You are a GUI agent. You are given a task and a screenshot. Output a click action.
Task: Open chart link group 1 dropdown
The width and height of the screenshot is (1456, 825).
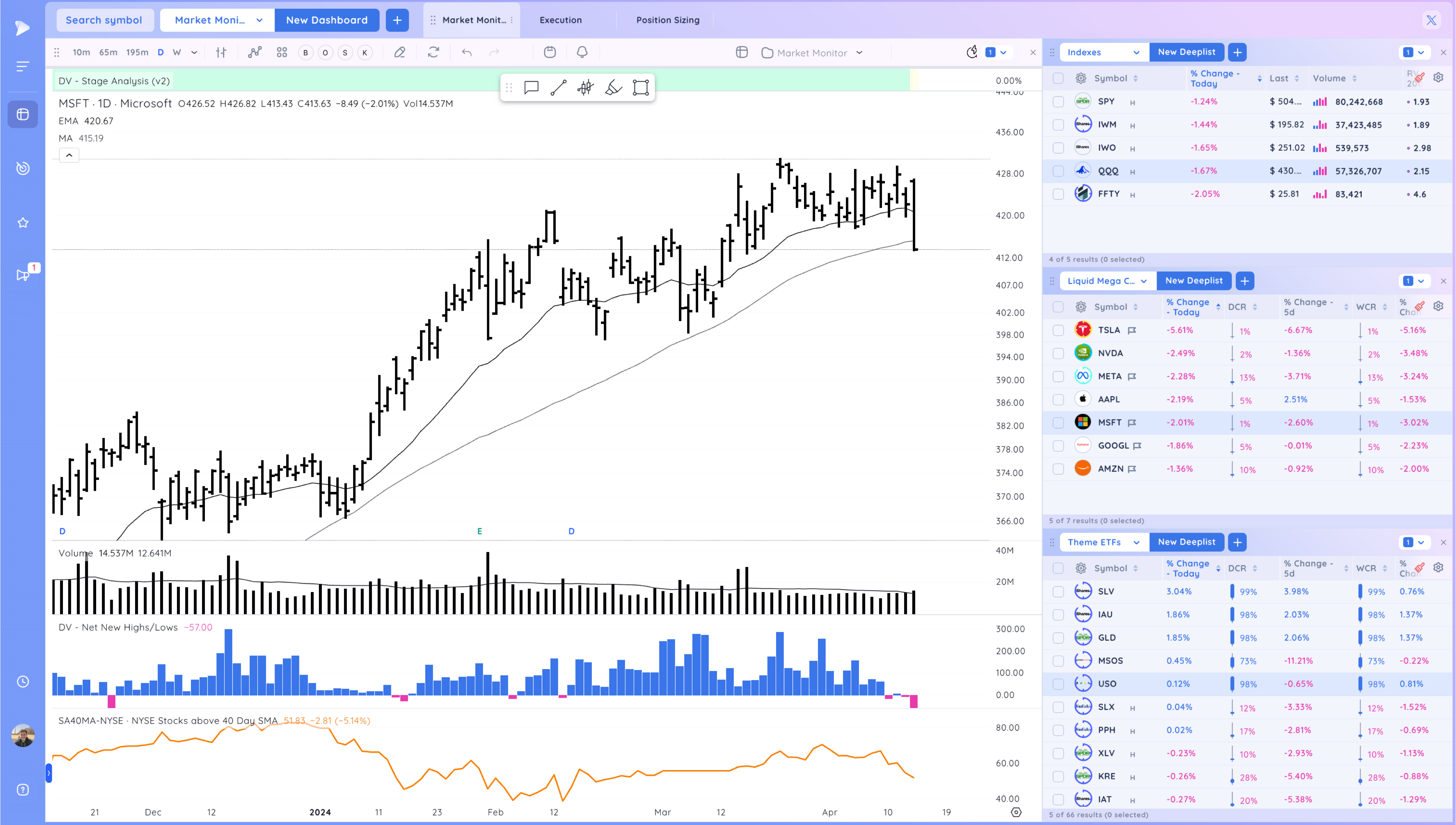tap(996, 53)
